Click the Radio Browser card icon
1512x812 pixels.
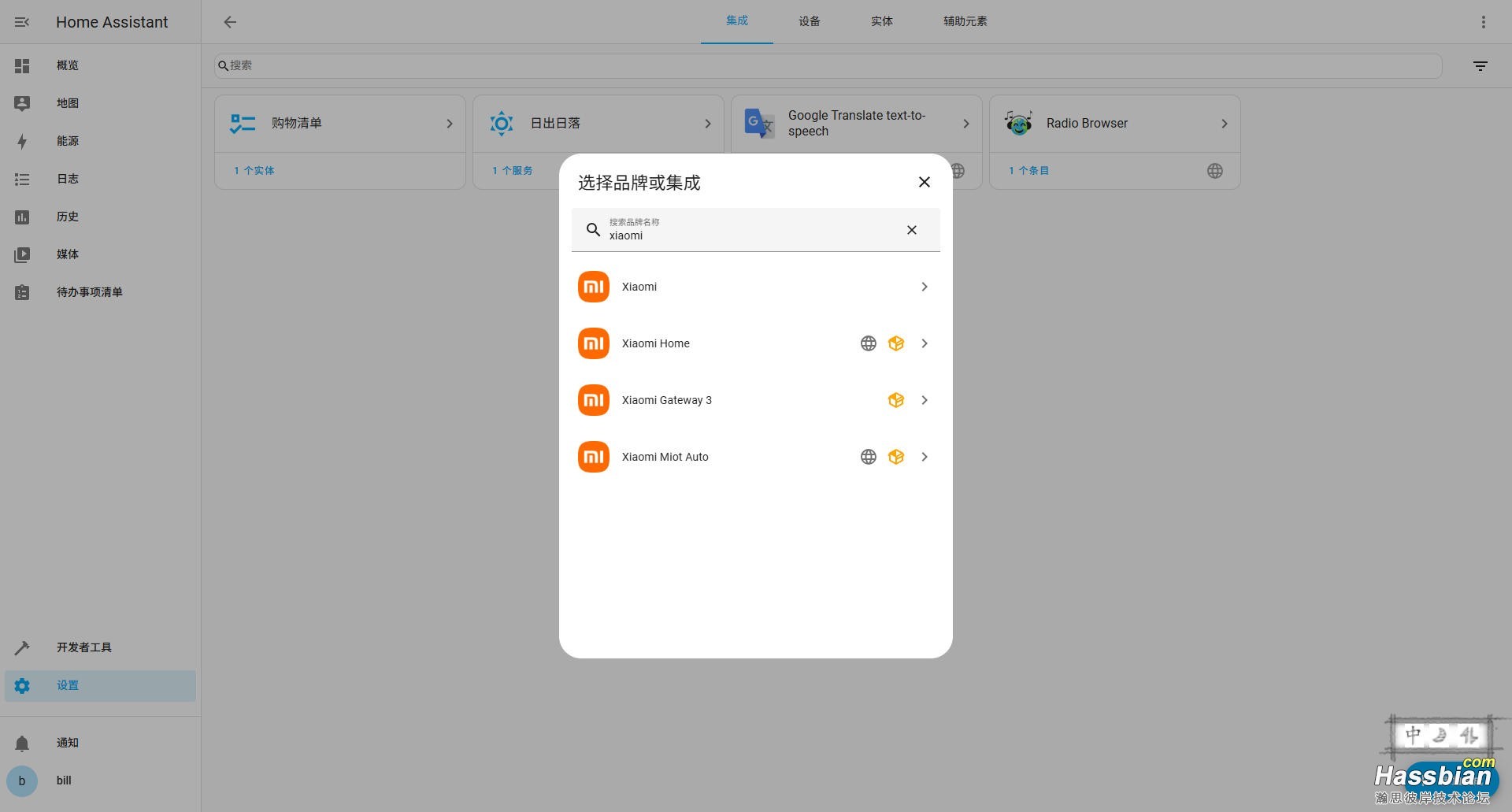tap(1018, 123)
